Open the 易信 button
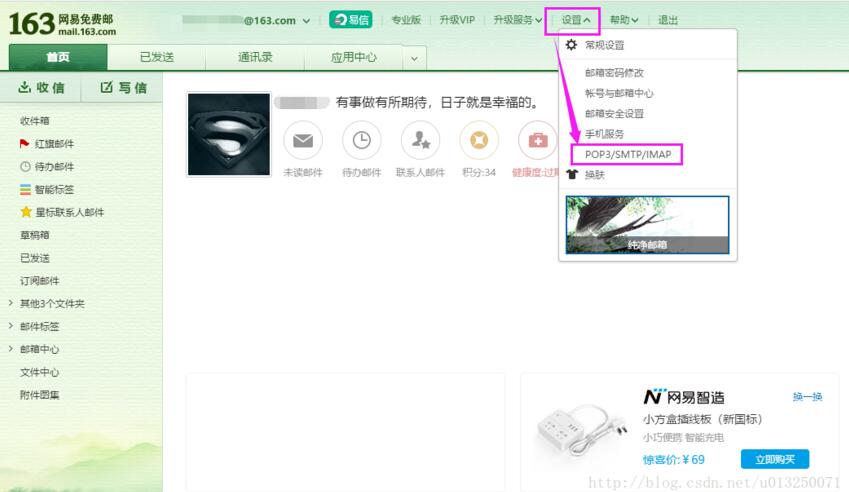This screenshot has width=849, height=492. point(351,20)
